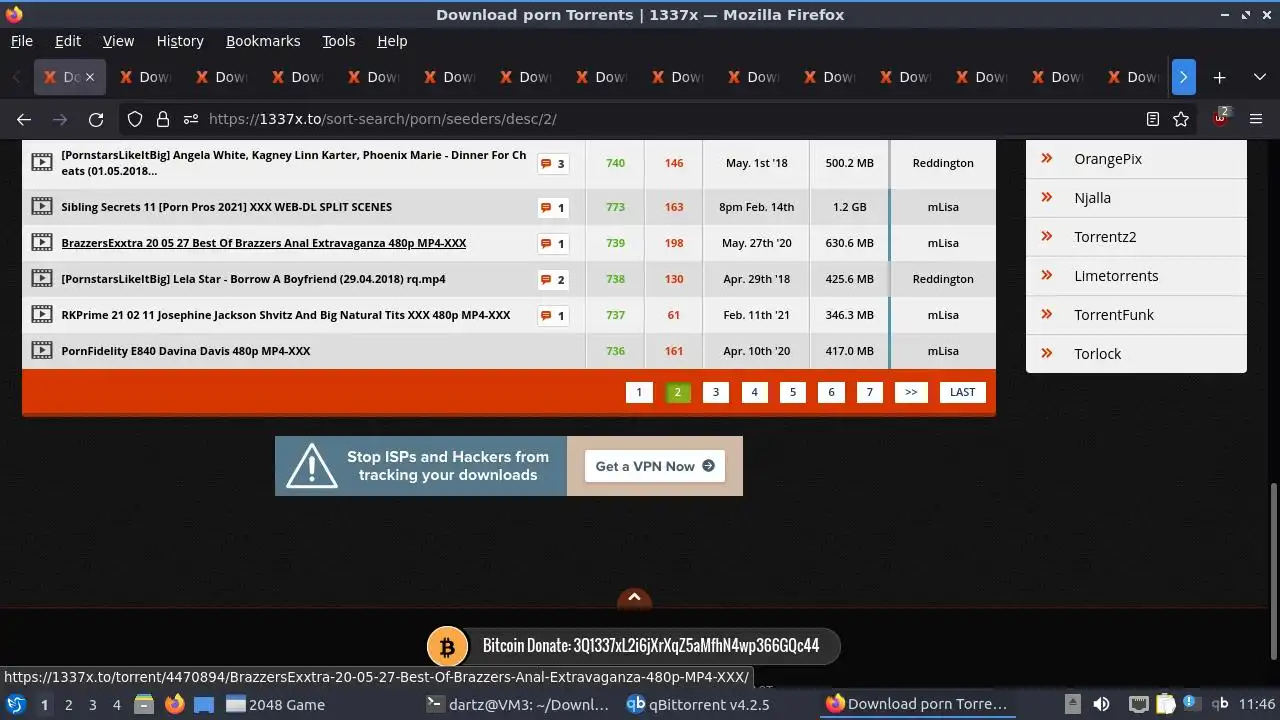Click the orange Bitcoin coin icon
The width and height of the screenshot is (1280, 720).
447,646
